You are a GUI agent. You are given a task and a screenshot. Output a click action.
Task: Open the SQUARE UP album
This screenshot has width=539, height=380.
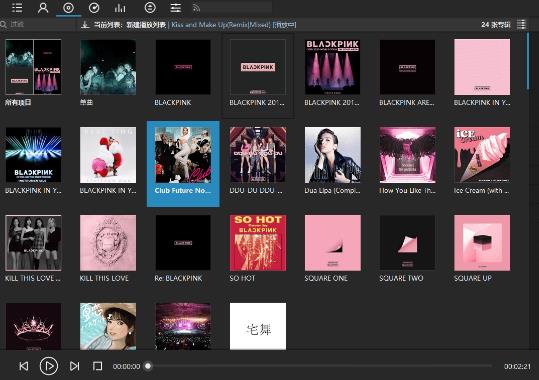tap(482, 243)
